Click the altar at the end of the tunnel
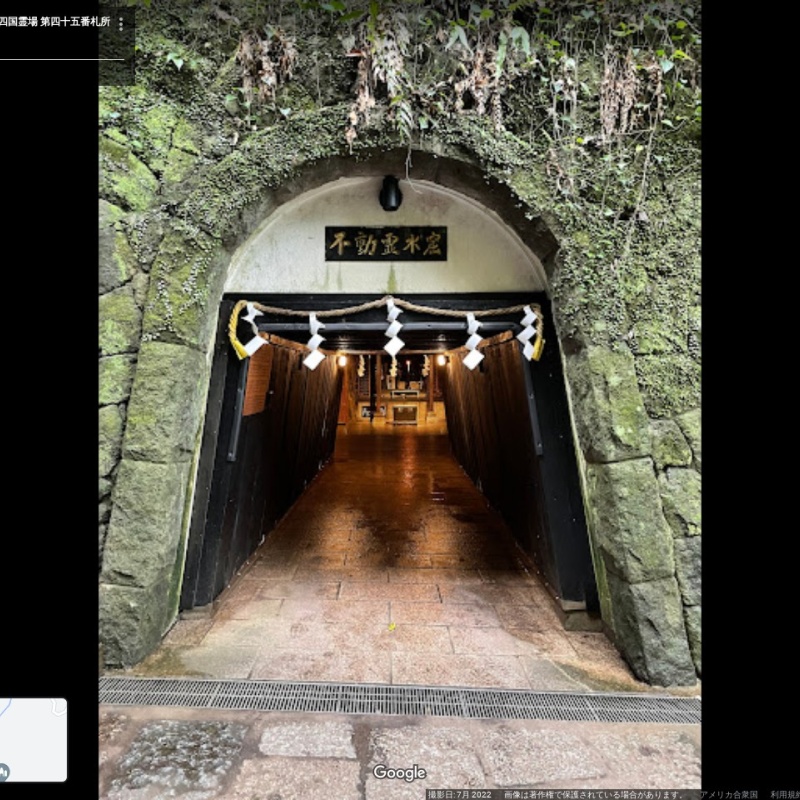Screen dimensions: 800x800 pyautogui.click(x=404, y=408)
